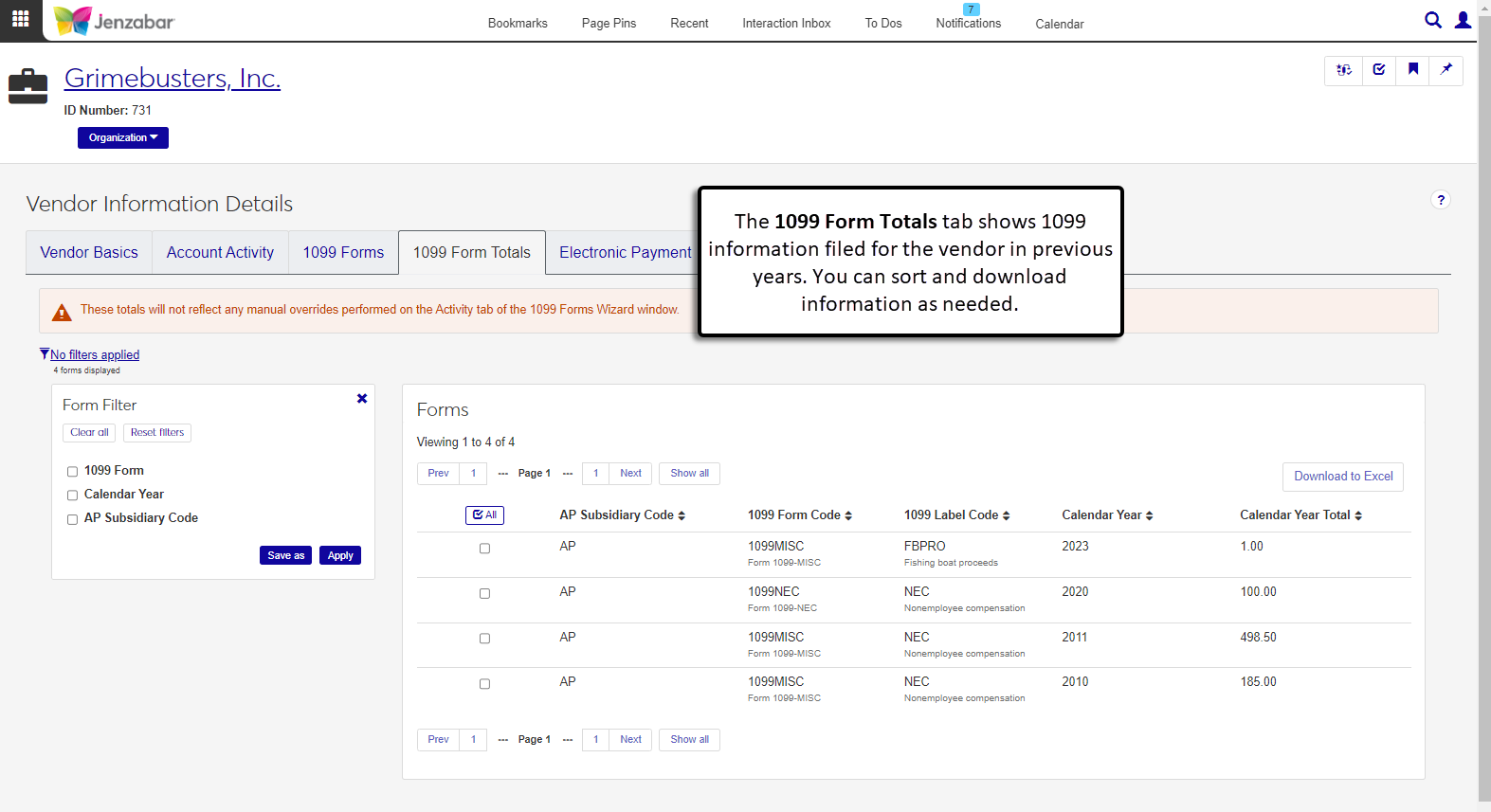Check the 1099 Form filter checkbox
This screenshot has width=1491, height=812.
pyautogui.click(x=72, y=472)
